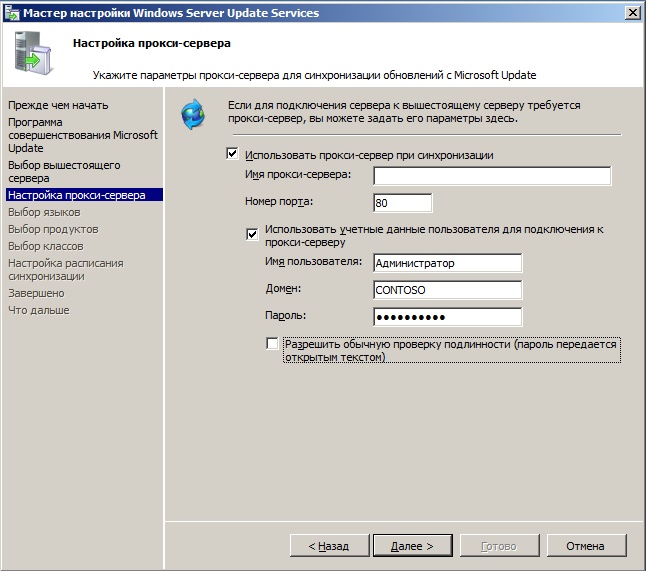646x571 pixels.
Task: Click the 'Настройка прокси-сервера' bold page heading
Action: point(152,43)
